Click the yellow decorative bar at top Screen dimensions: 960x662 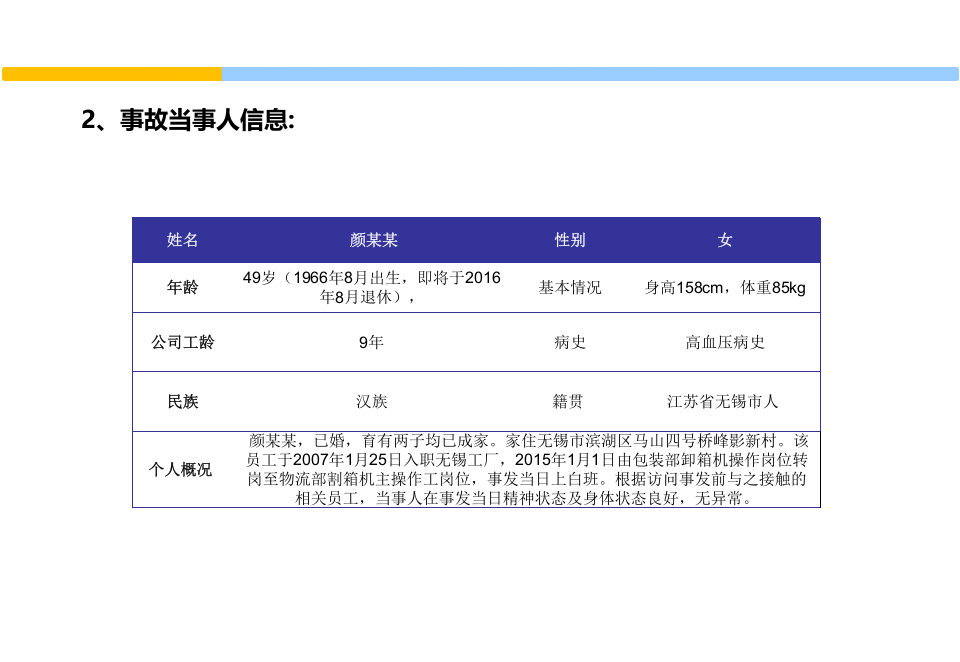coord(110,72)
